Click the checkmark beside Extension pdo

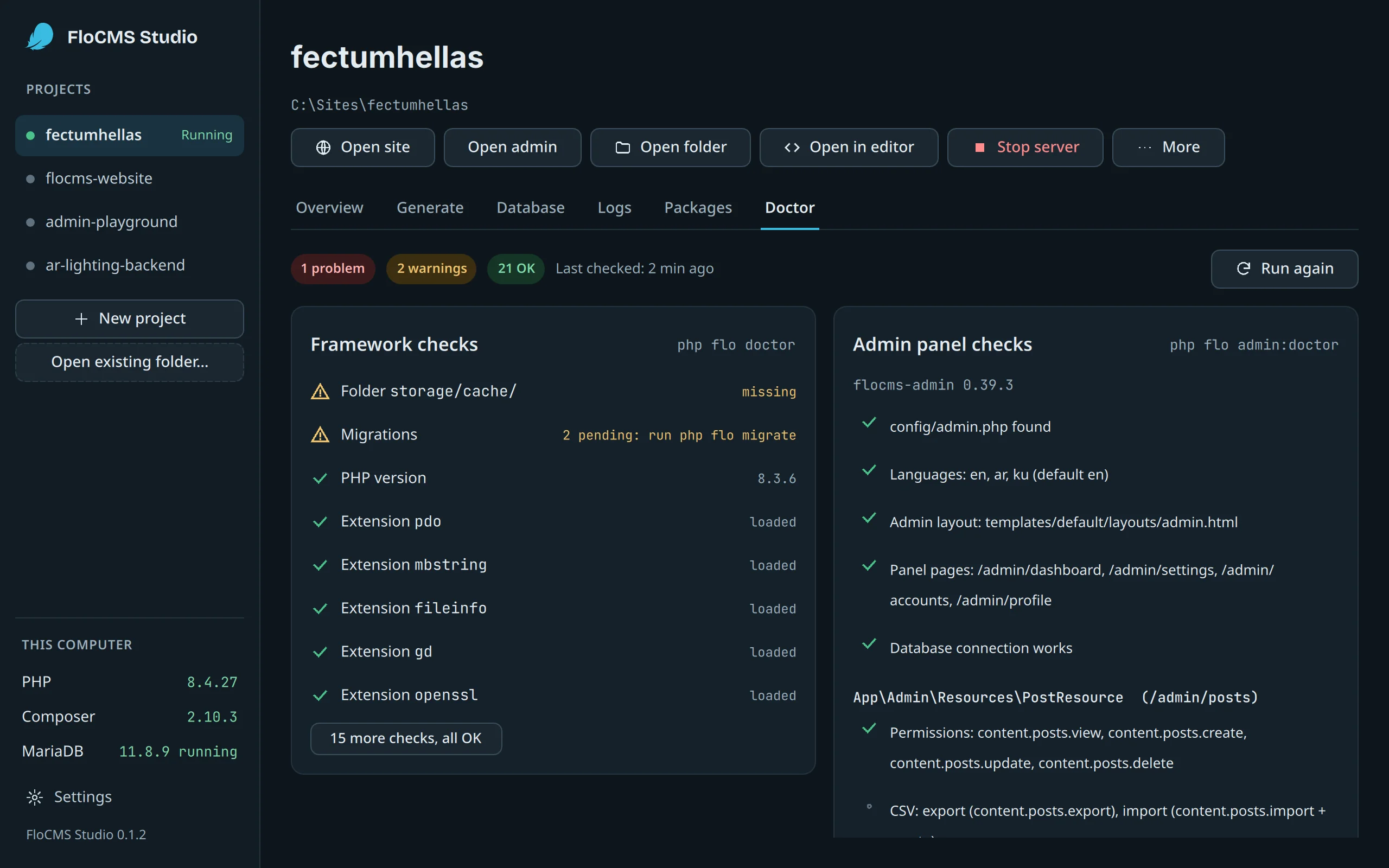coord(320,522)
